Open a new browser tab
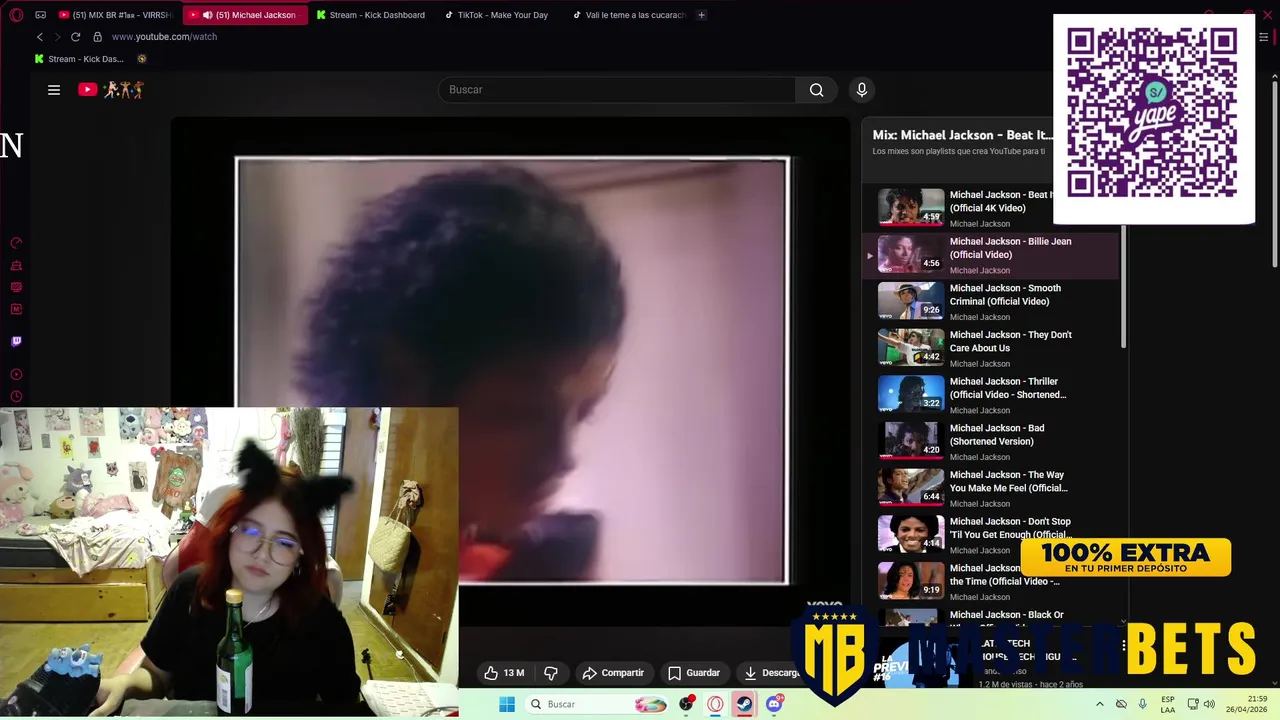Image resolution: width=1280 pixels, height=720 pixels. coord(701,15)
